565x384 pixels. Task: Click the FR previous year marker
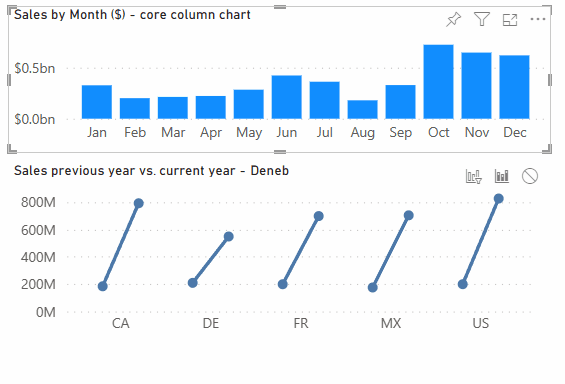click(283, 284)
